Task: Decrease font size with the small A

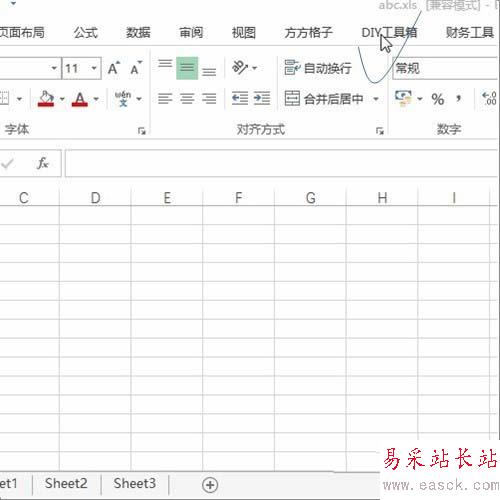Action: [x=136, y=68]
